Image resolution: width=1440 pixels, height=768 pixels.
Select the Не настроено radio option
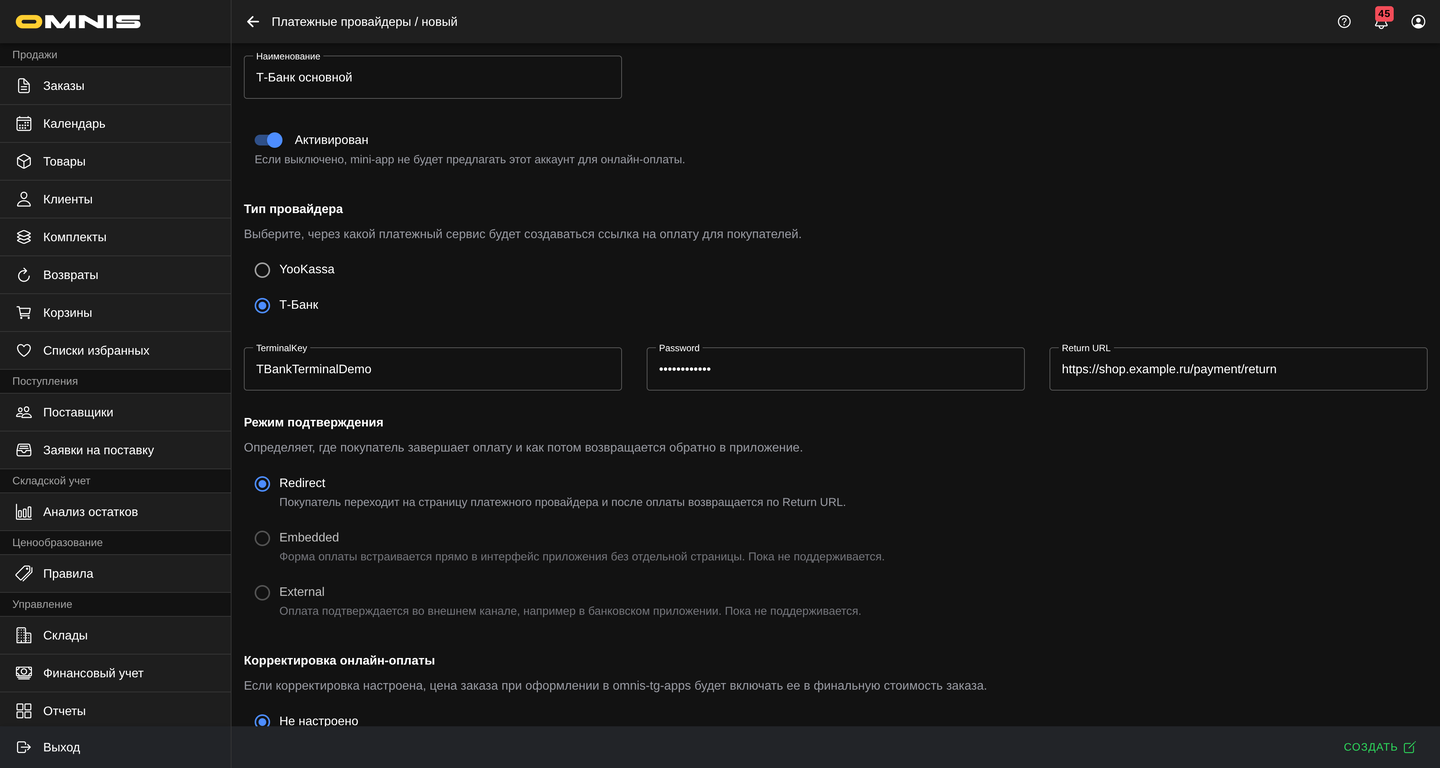262,721
